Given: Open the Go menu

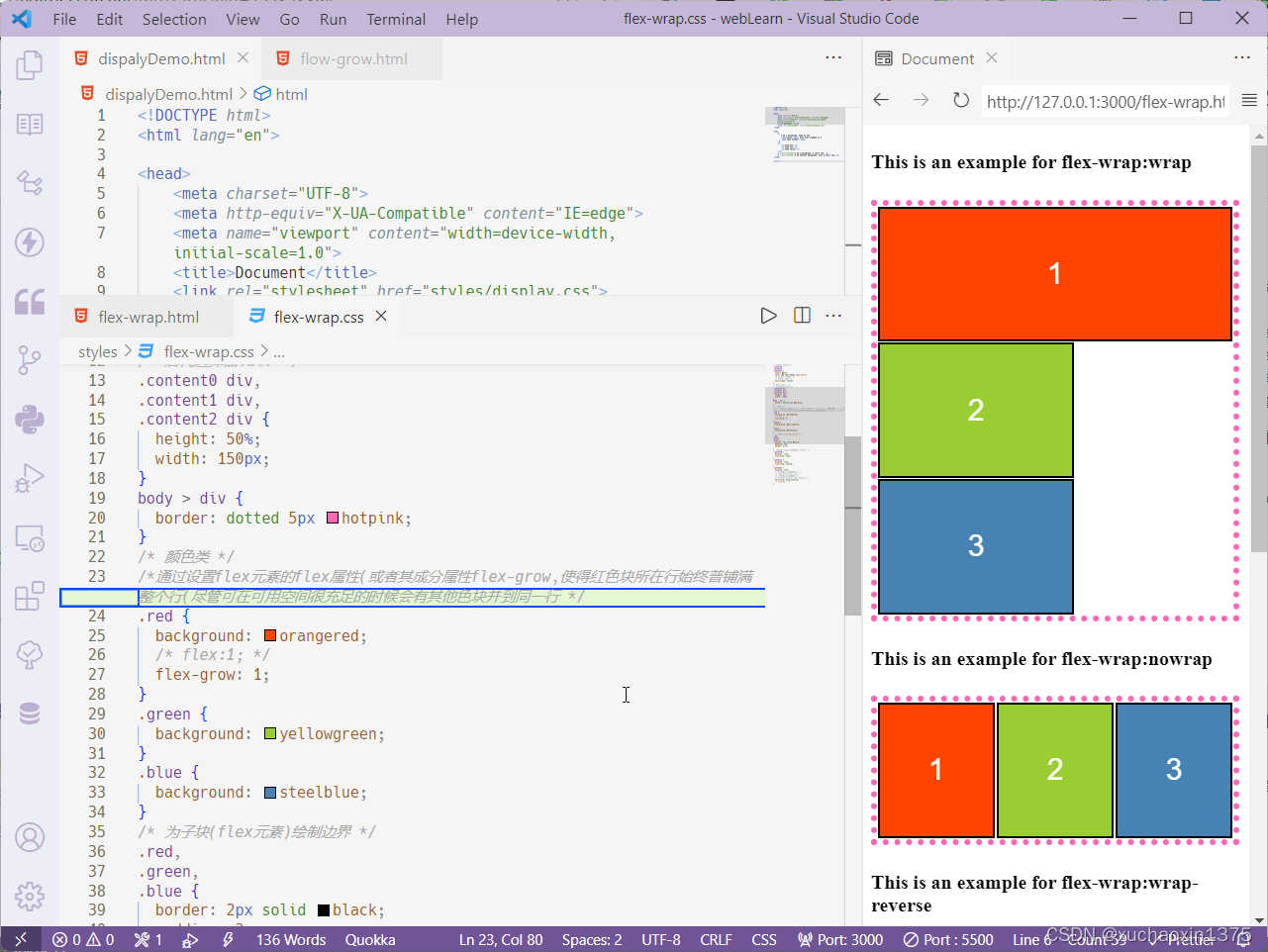Looking at the screenshot, I should coord(290,19).
